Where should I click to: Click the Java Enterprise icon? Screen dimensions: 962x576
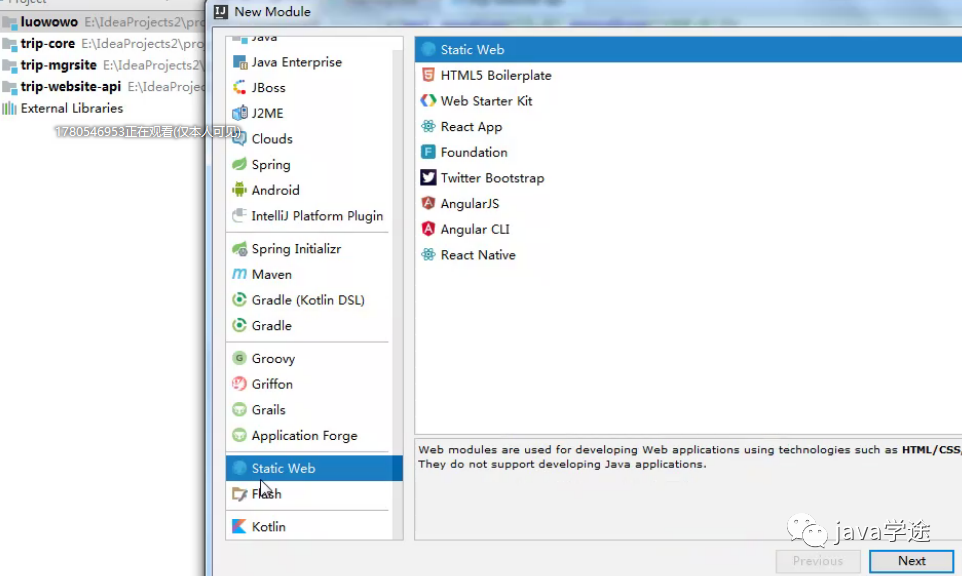(239, 62)
